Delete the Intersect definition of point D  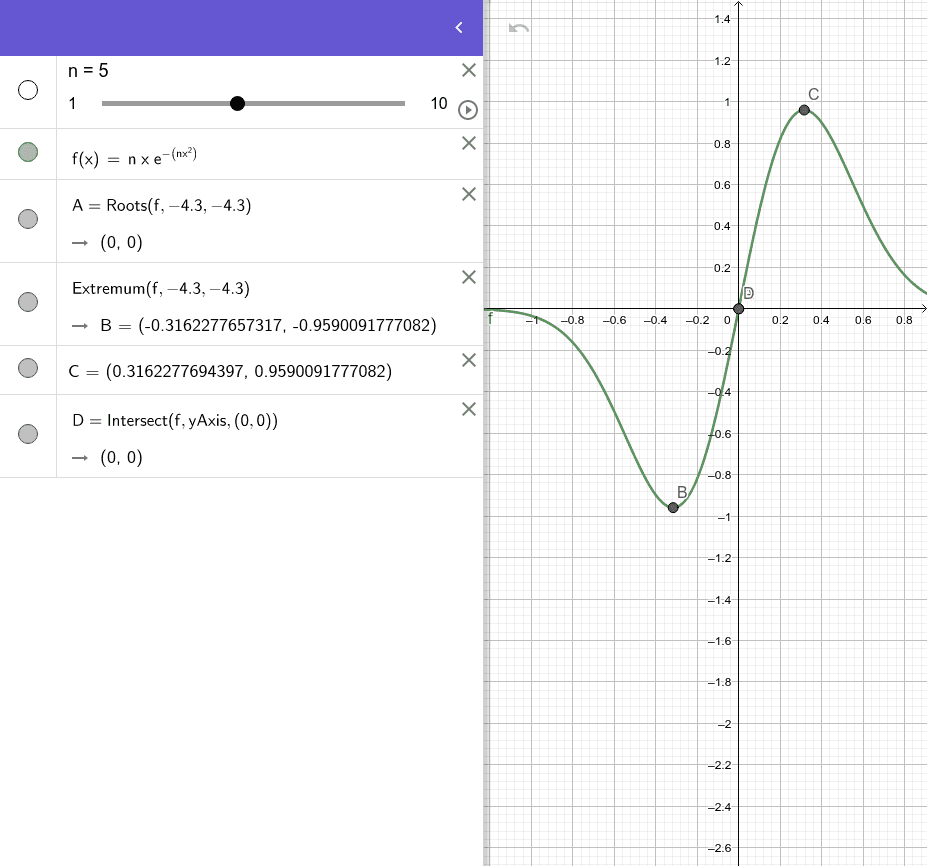(467, 409)
